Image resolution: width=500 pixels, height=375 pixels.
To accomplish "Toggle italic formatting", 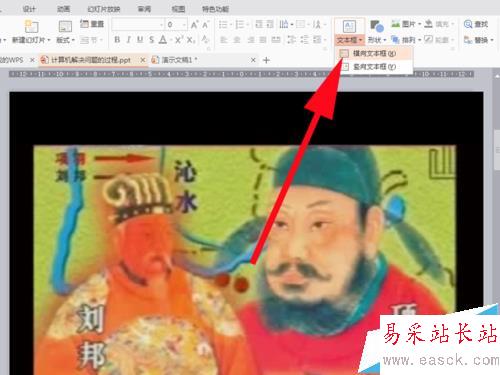I will tap(128, 40).
